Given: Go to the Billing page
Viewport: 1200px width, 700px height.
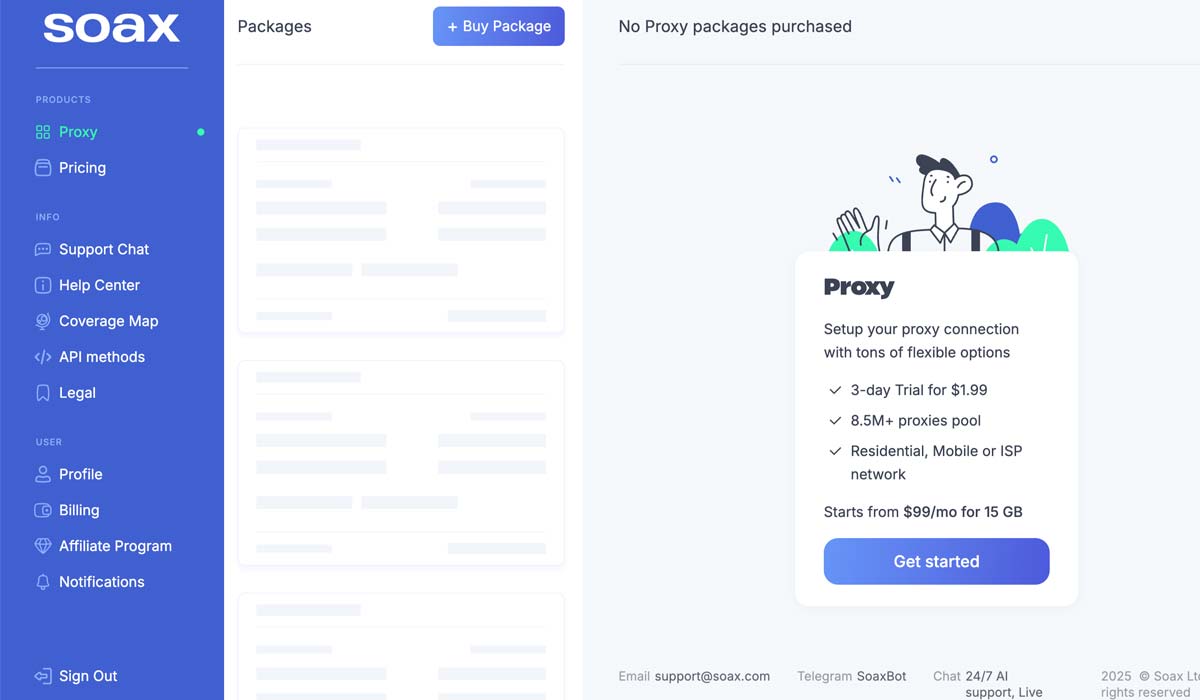Looking at the screenshot, I should click(x=79, y=511).
